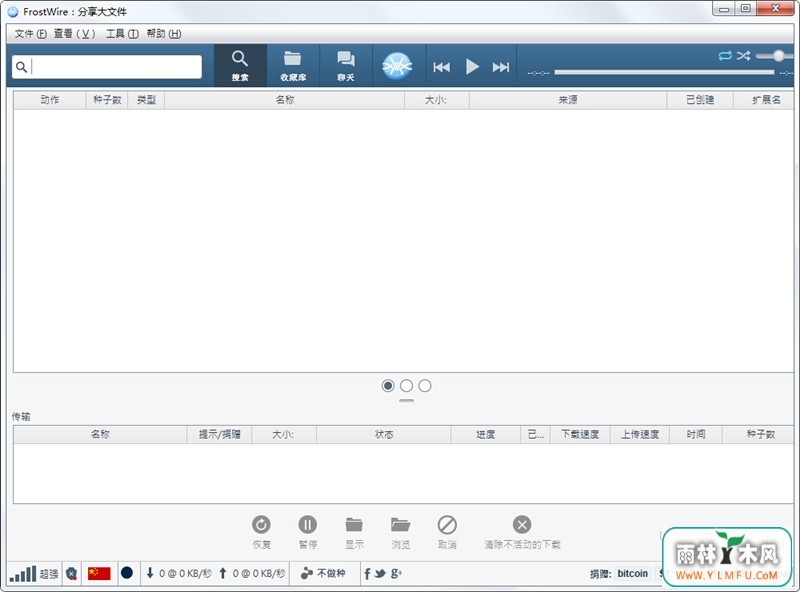Sort transfers by 提示/捐赠 column

[x=219, y=434]
